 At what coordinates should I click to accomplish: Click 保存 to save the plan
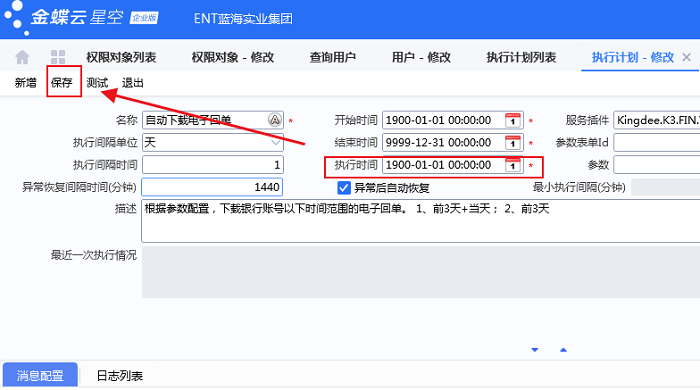62,83
